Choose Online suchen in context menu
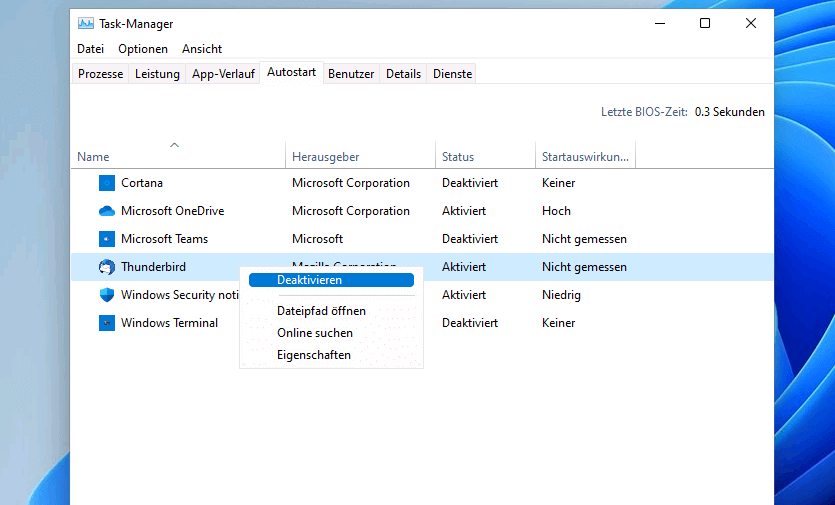 314,333
